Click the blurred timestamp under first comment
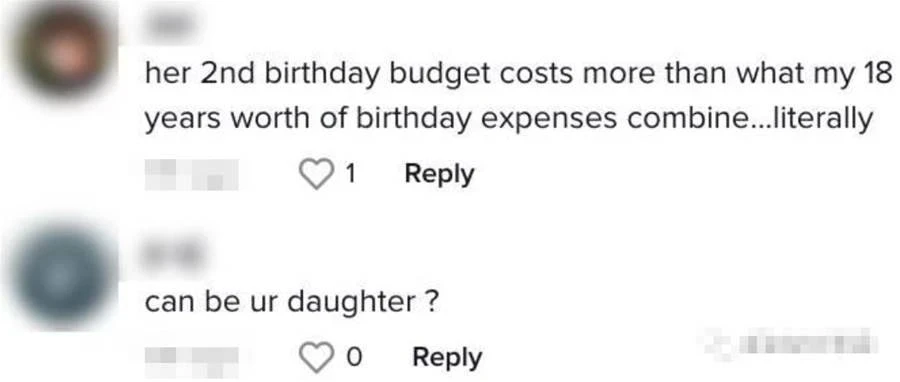This screenshot has width=900, height=382. (x=191, y=174)
